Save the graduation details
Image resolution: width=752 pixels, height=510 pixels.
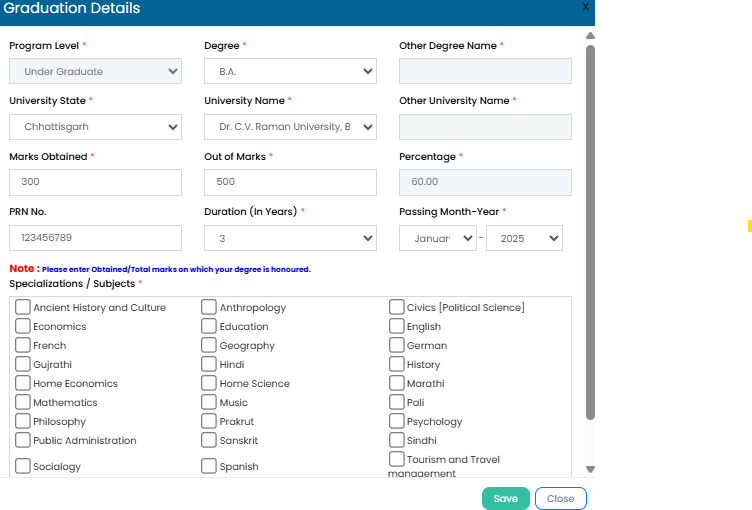coord(505,498)
